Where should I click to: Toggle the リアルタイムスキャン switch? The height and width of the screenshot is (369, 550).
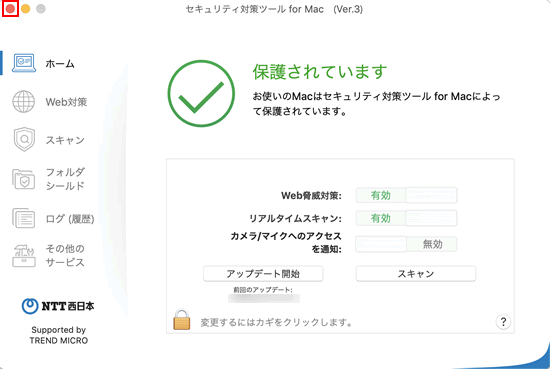(x=406, y=218)
